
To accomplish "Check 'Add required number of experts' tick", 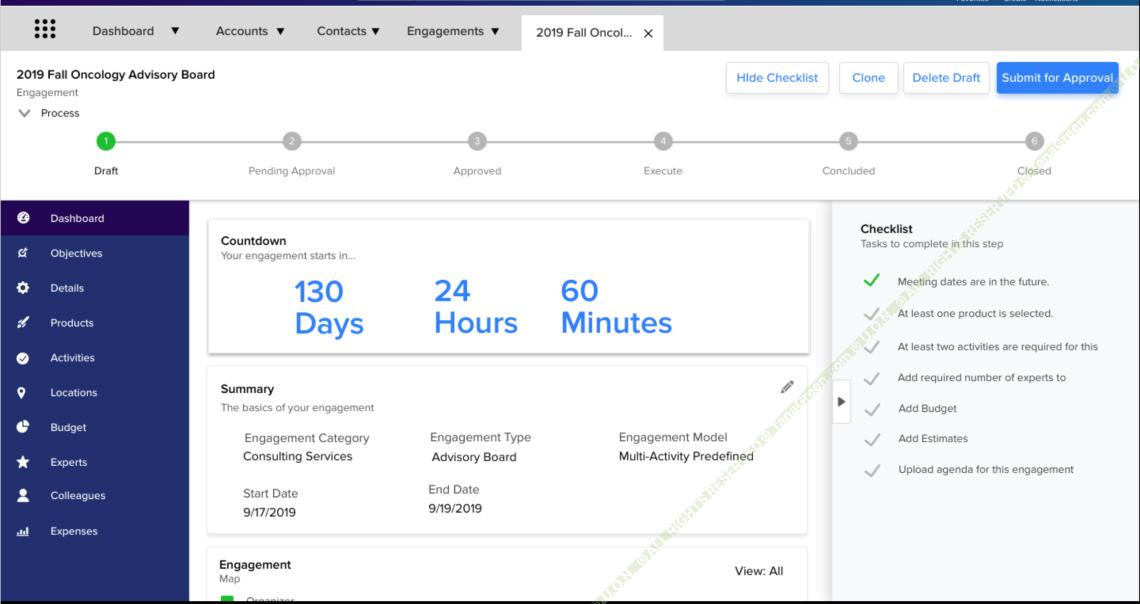I will point(872,378).
